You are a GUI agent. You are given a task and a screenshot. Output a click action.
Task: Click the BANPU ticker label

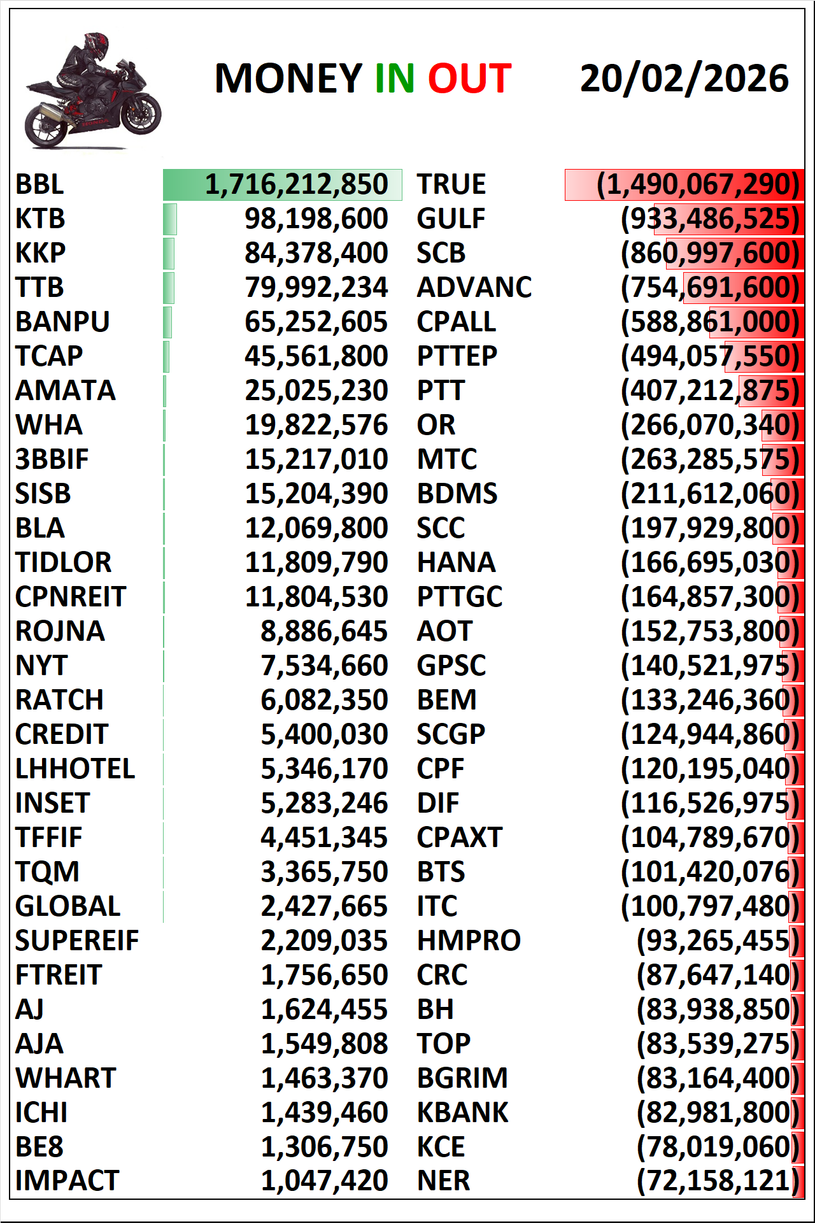(62, 322)
